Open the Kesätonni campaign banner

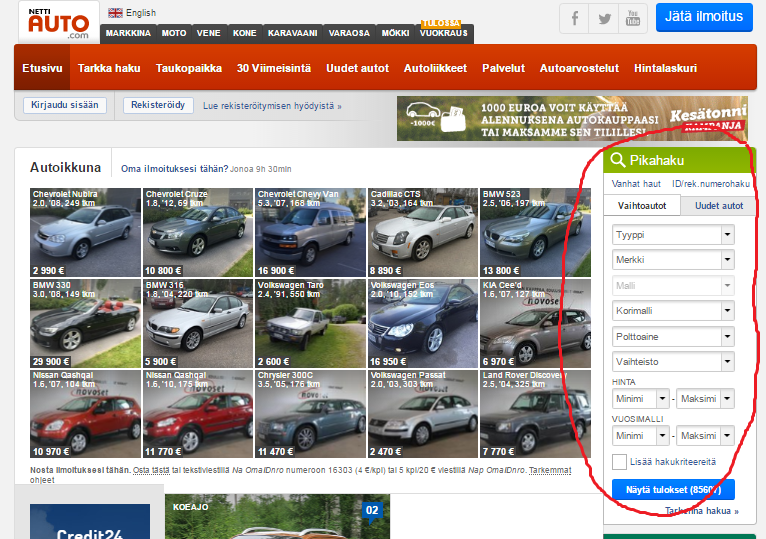tap(572, 119)
